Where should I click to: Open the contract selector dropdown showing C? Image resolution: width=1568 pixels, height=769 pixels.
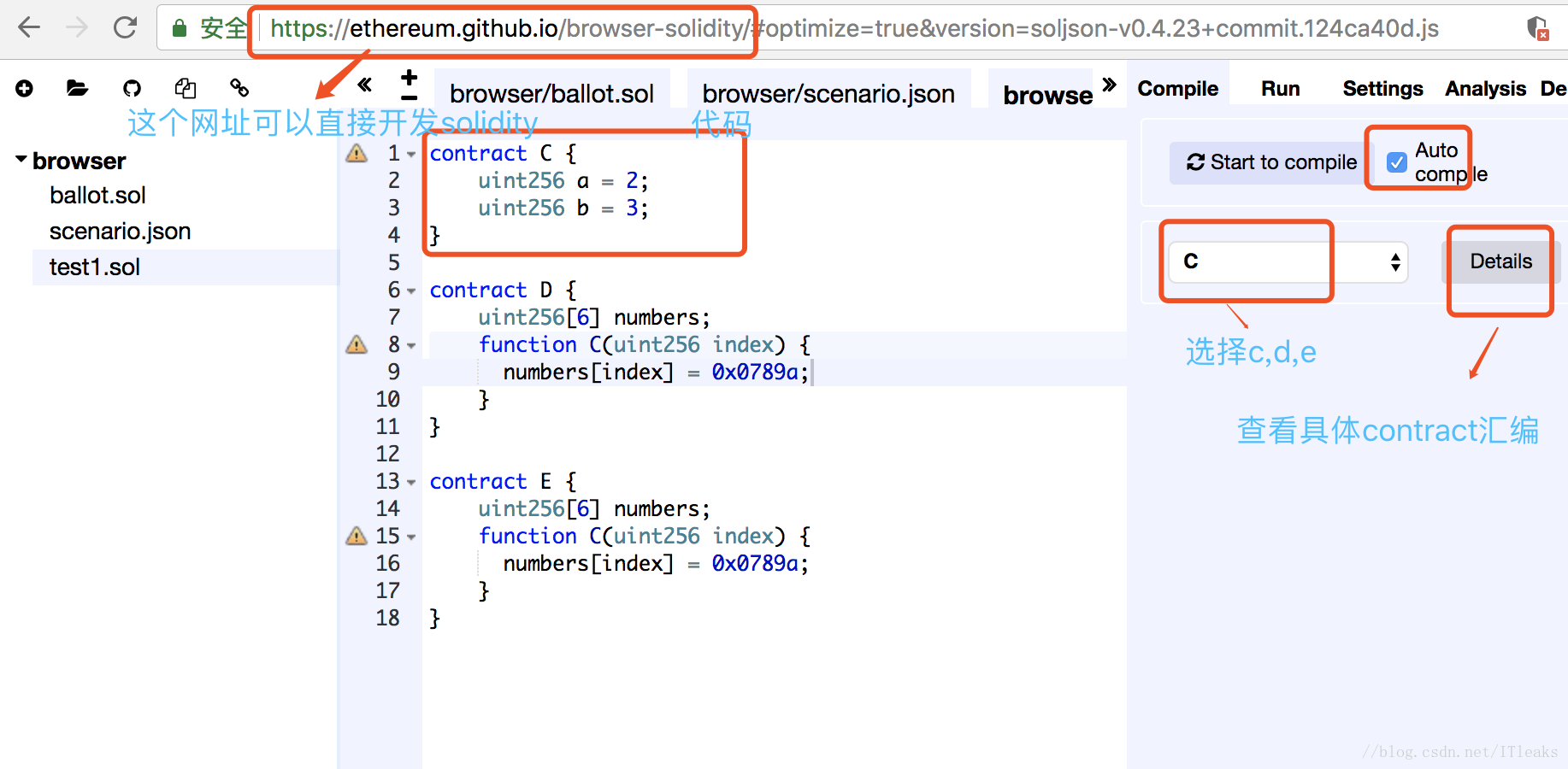coord(1288,261)
